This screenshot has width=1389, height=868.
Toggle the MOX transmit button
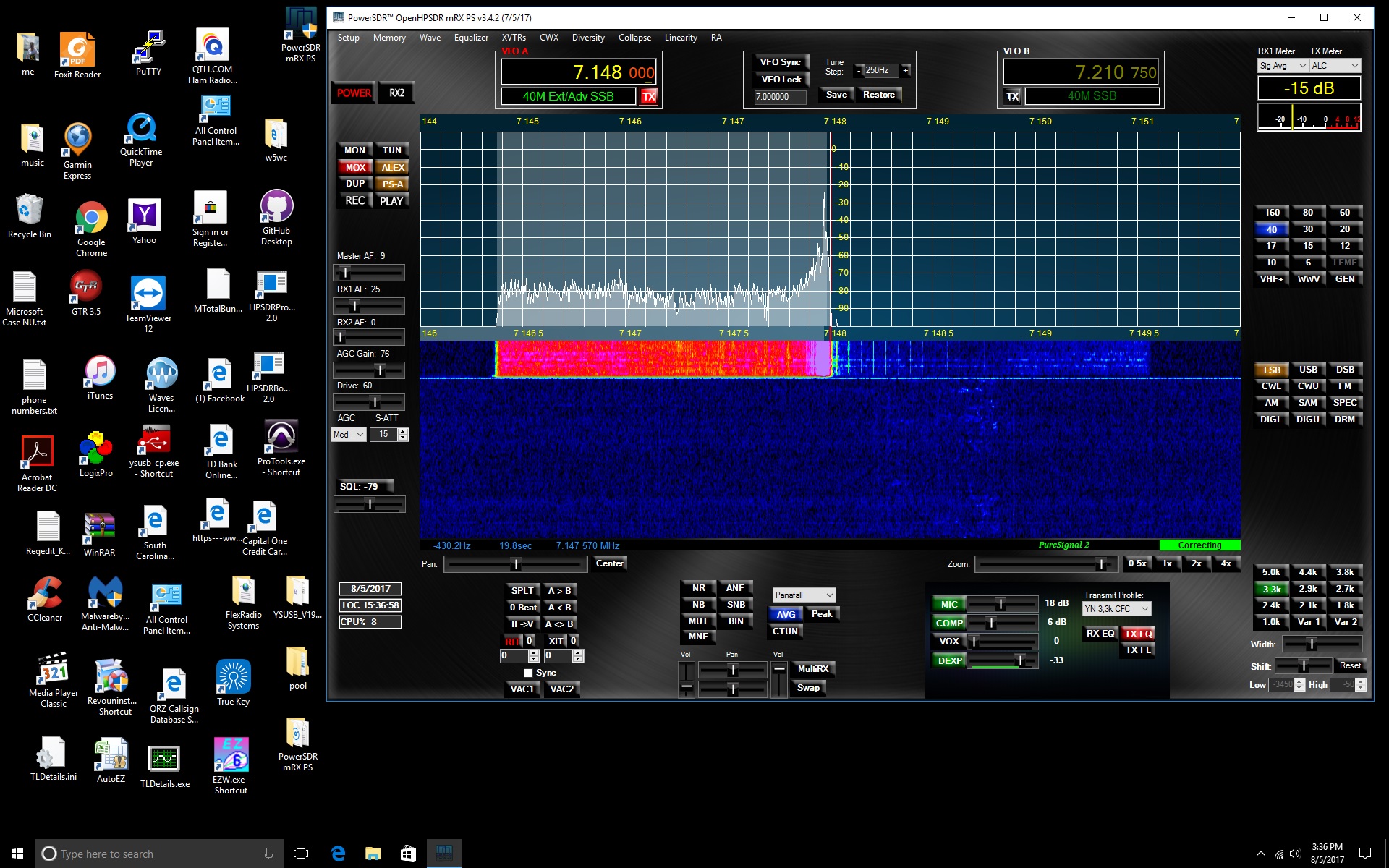pos(355,167)
